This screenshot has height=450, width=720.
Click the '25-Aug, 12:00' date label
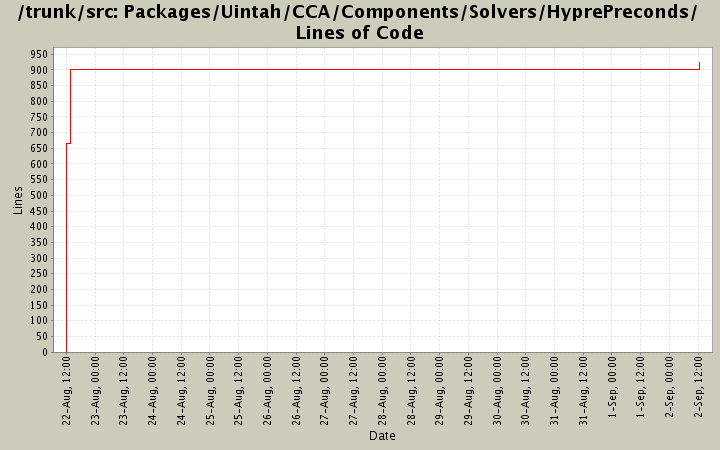coord(239,390)
